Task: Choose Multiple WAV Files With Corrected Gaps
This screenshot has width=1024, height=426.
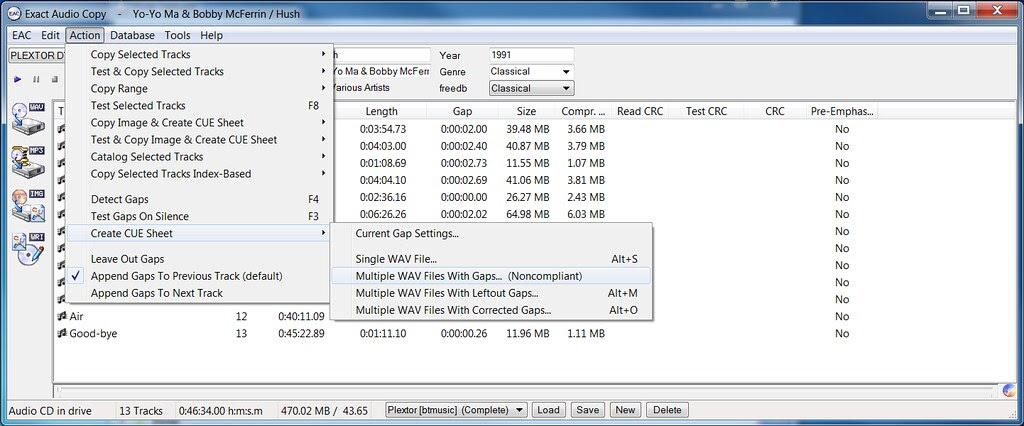Action: [491, 310]
